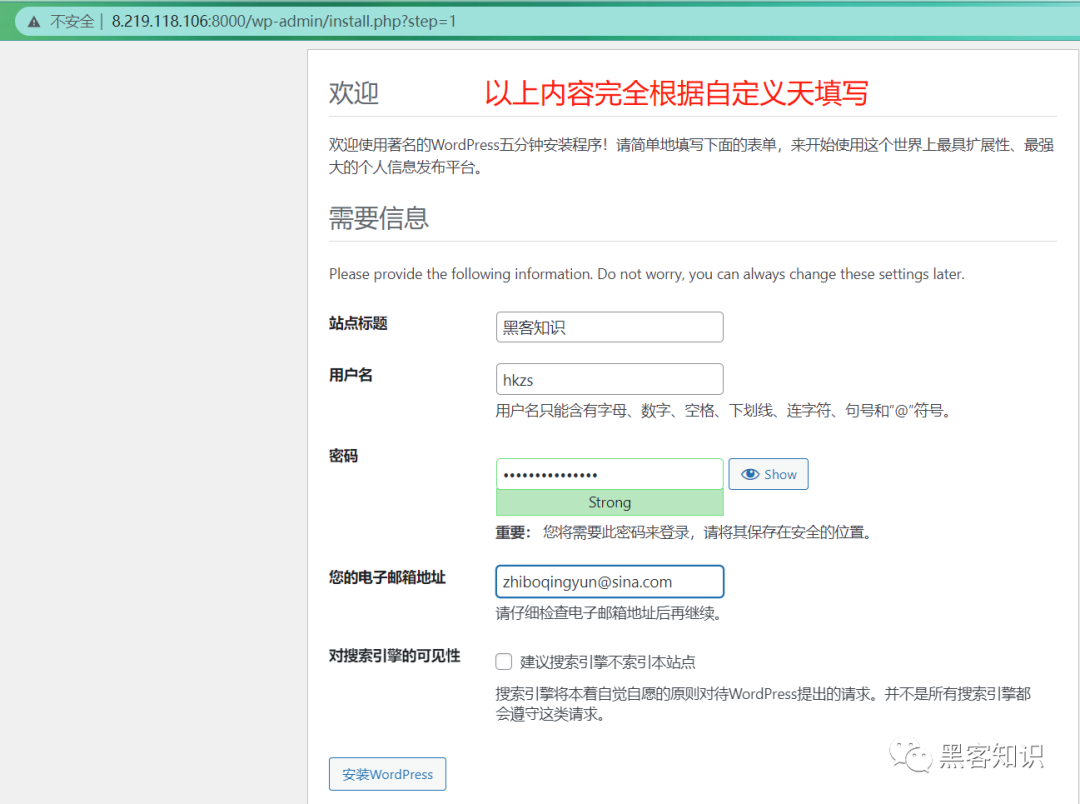The width and height of the screenshot is (1080, 804).
Task: Show the password with the eye button
Action: click(769, 474)
